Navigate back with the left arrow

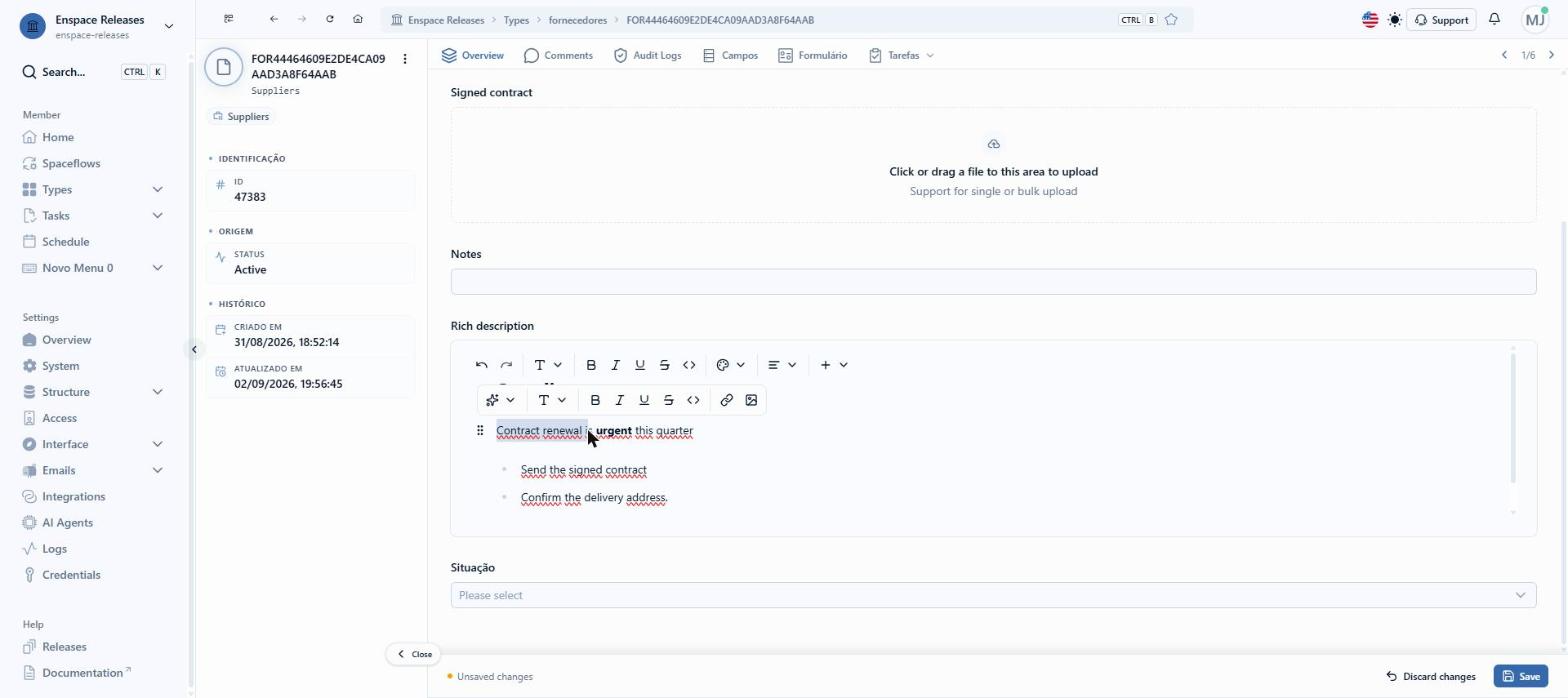tap(274, 20)
